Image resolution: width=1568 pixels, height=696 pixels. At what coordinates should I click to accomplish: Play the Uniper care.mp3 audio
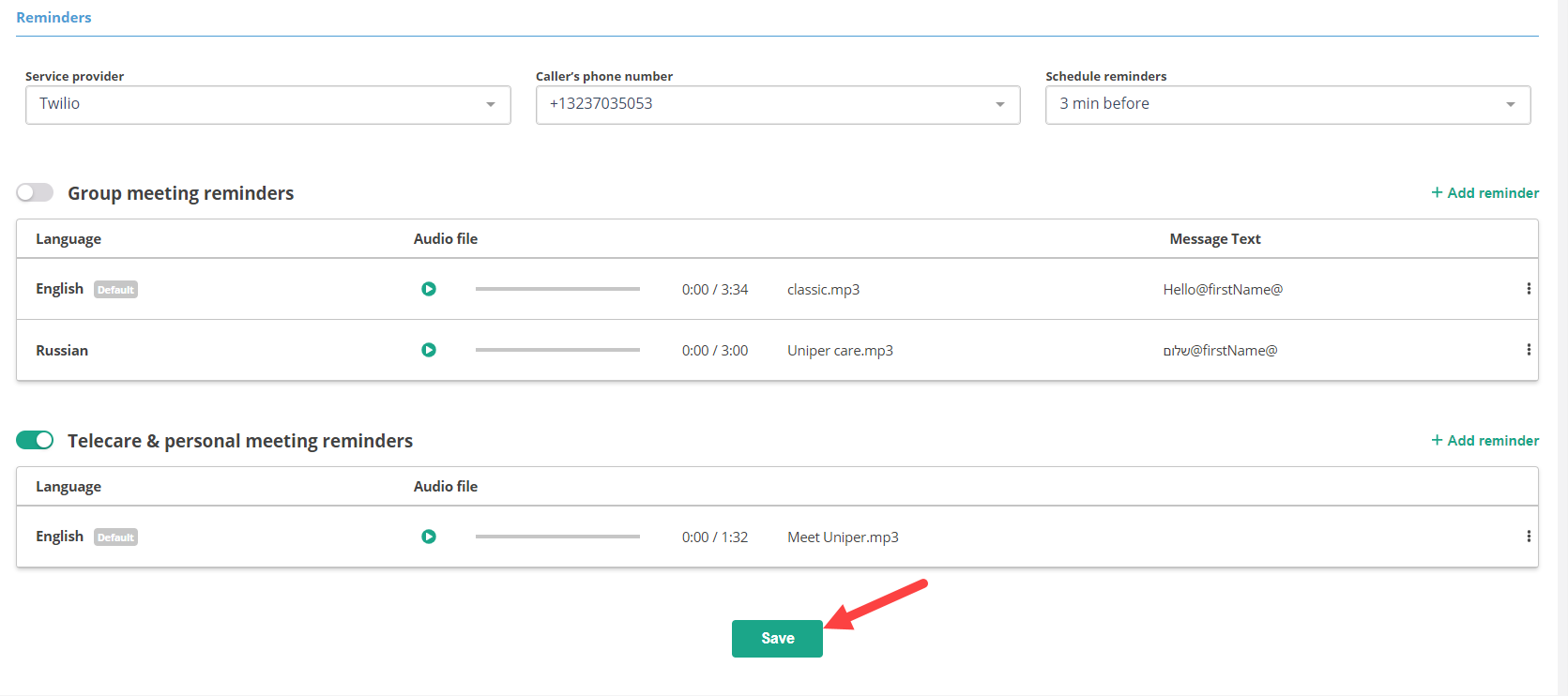(429, 350)
